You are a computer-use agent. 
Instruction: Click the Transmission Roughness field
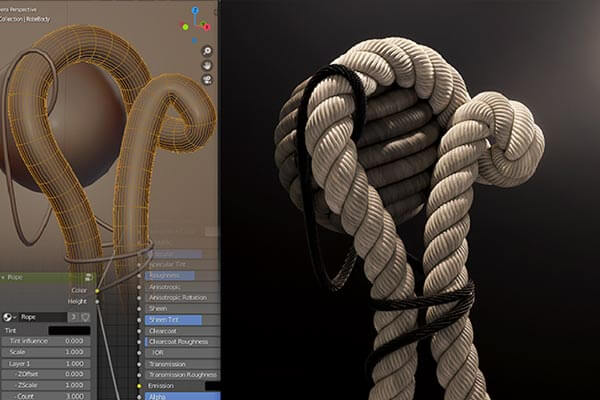182,375
